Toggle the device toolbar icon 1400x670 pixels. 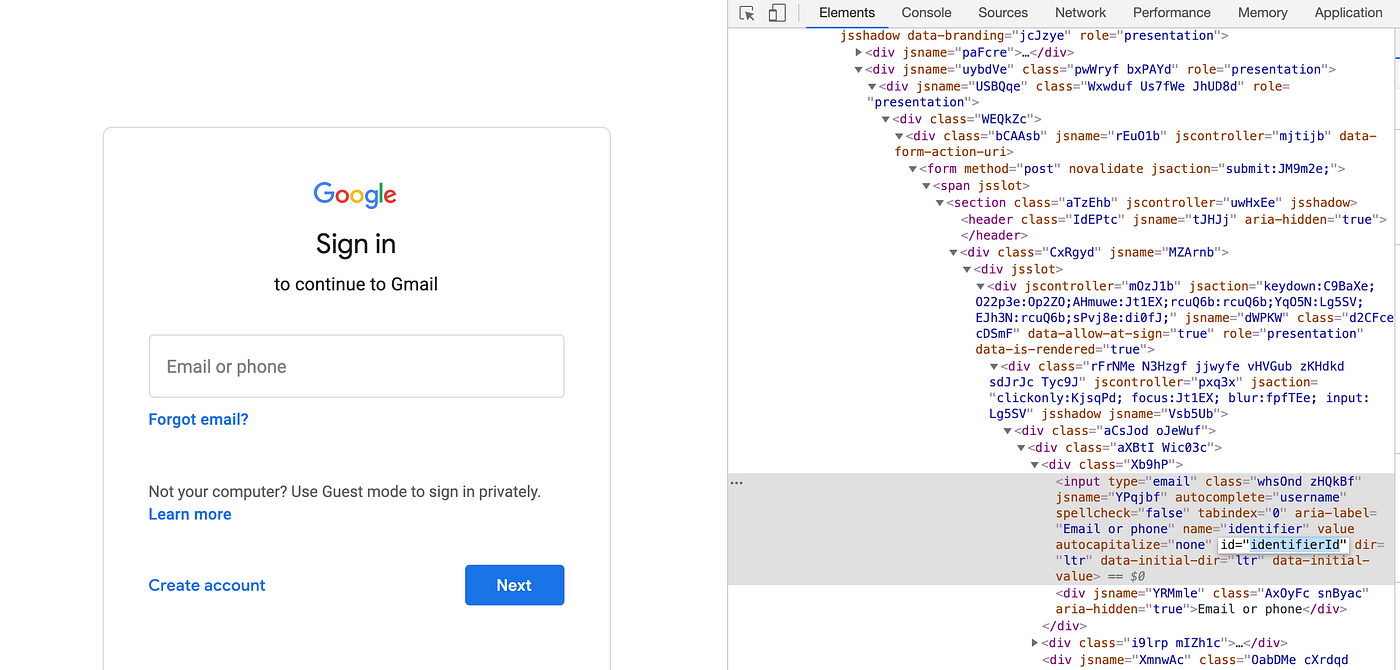click(x=778, y=12)
